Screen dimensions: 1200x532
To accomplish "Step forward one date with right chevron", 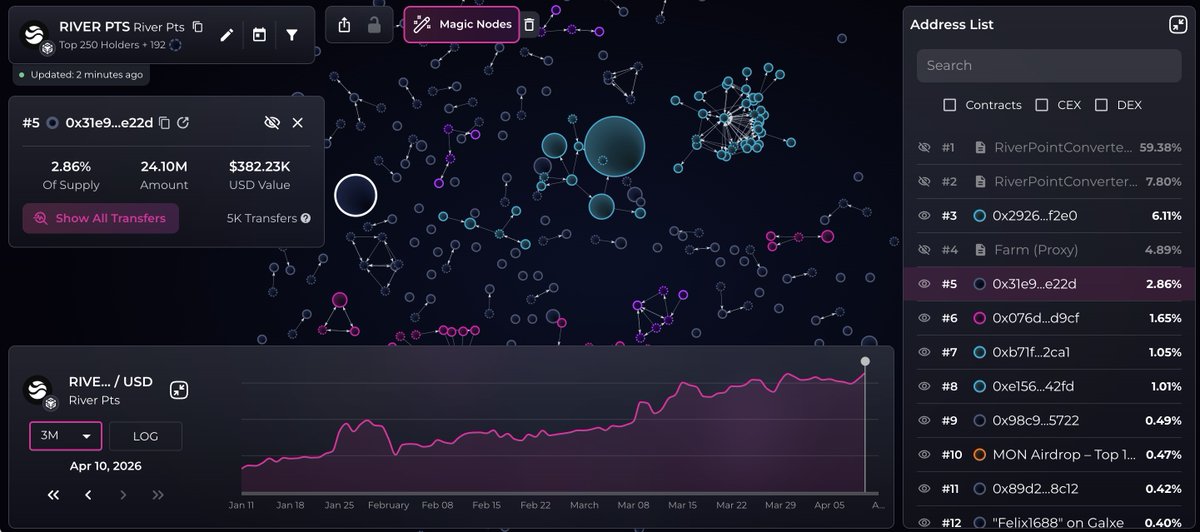I will 123,494.
